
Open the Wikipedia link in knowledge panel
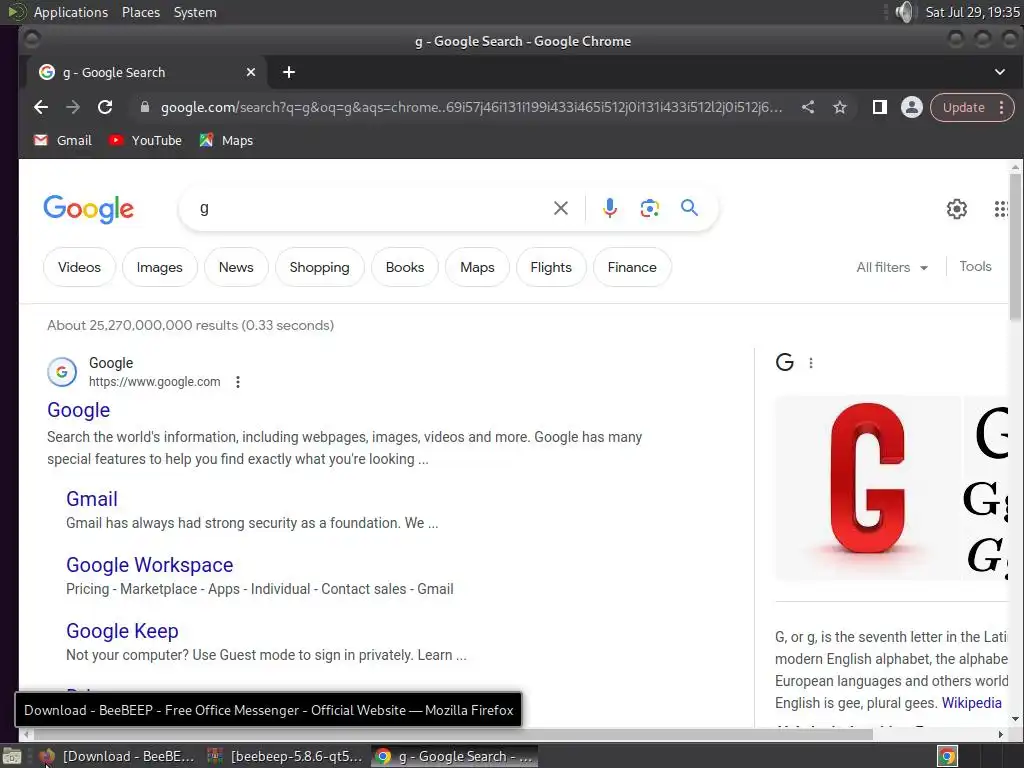tap(971, 703)
